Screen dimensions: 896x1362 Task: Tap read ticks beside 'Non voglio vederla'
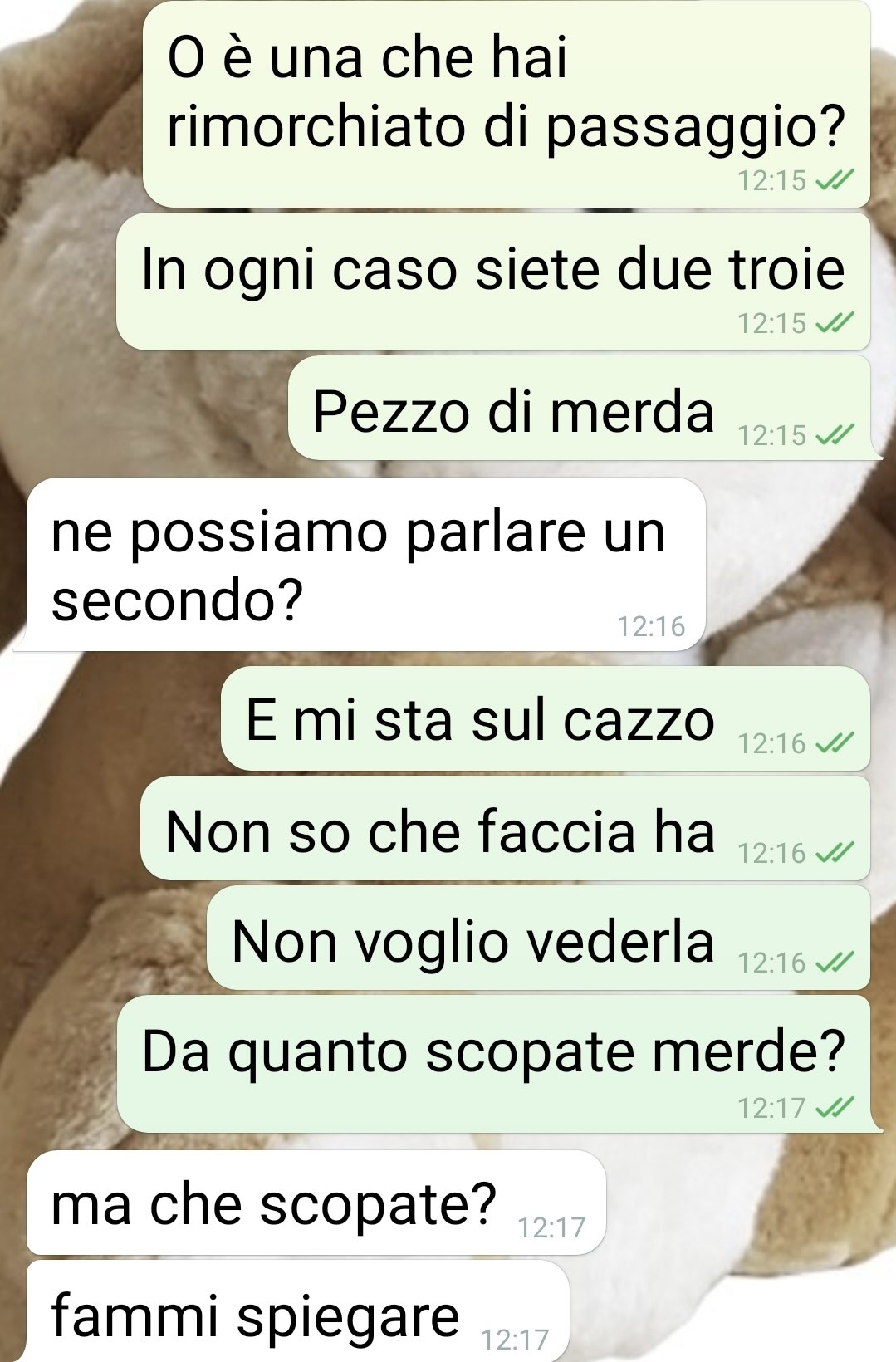[x=835, y=963]
